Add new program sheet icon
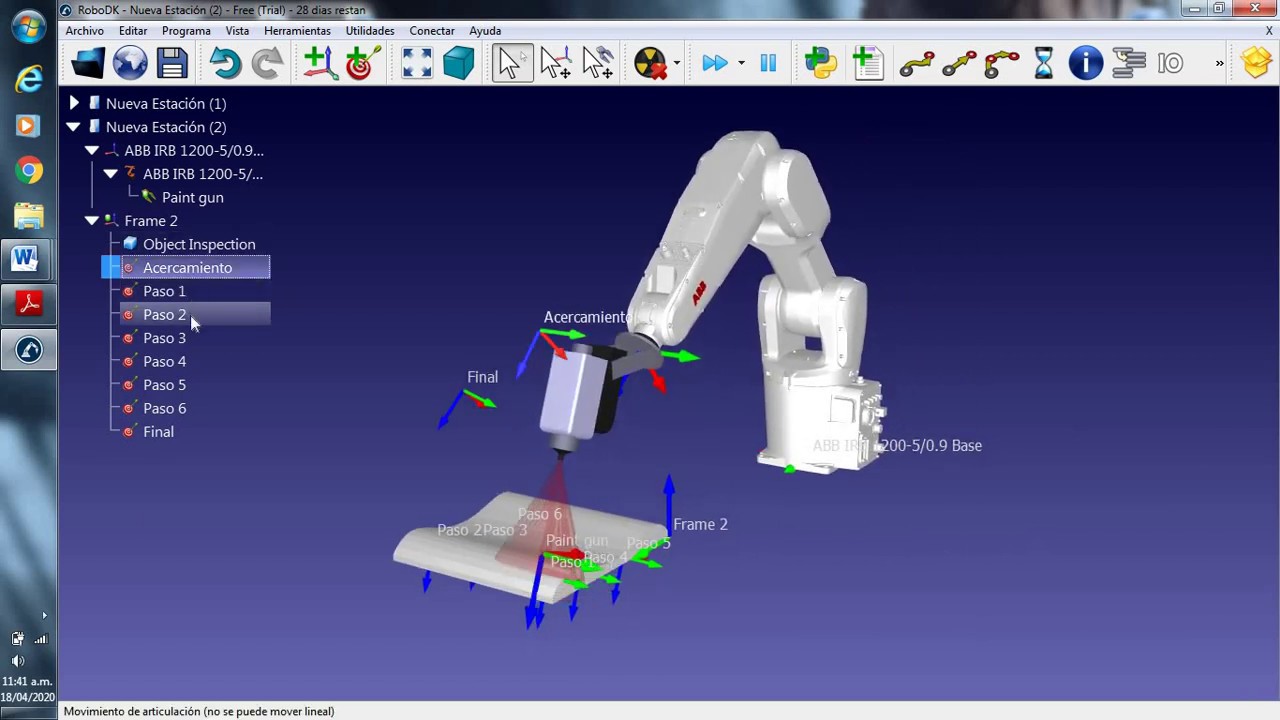1280x720 pixels. point(868,63)
